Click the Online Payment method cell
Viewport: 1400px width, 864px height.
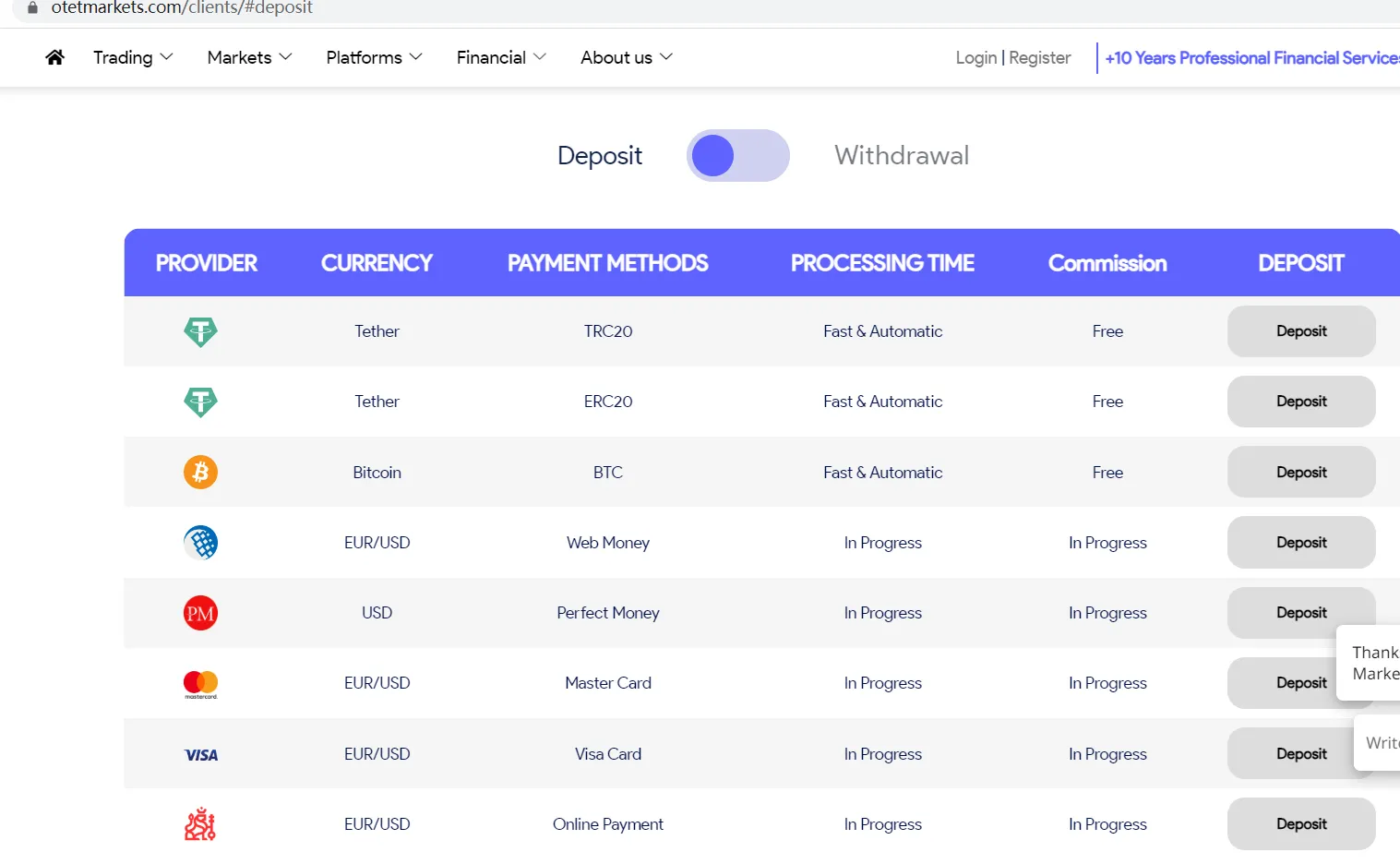click(608, 824)
